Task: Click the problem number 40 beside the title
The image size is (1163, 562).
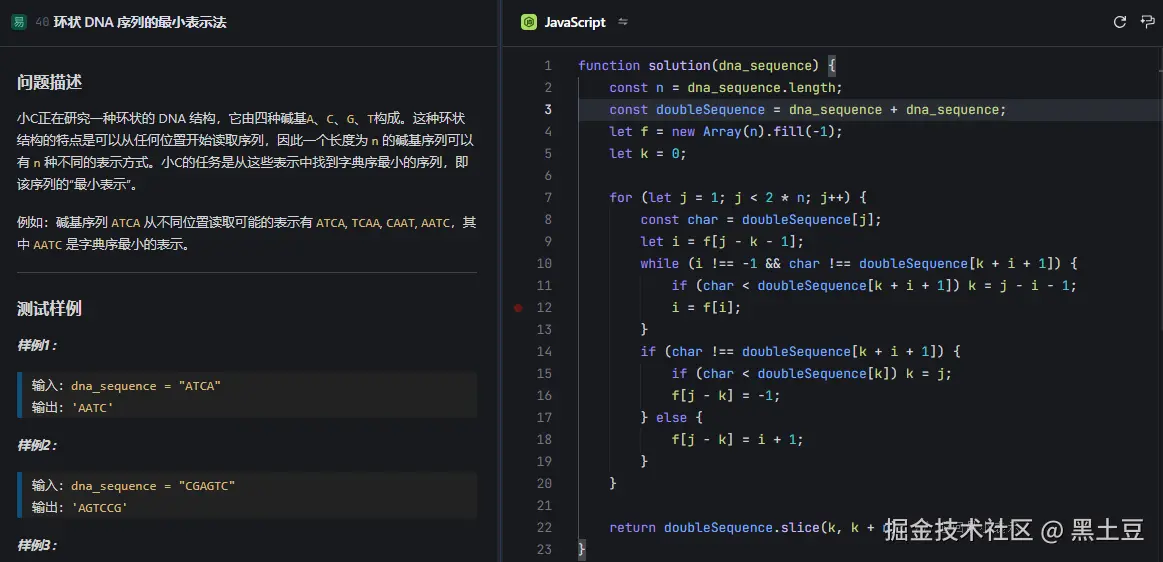Action: pos(42,22)
